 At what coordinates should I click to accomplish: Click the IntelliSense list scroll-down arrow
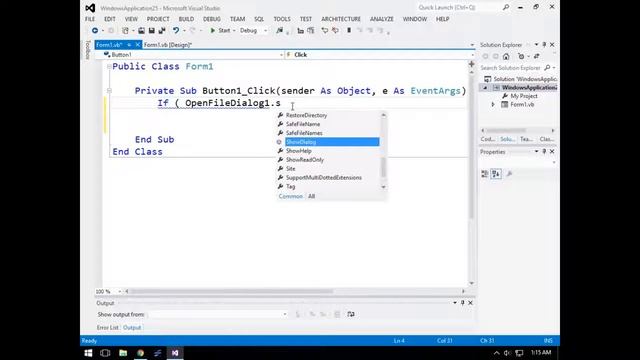click(383, 187)
